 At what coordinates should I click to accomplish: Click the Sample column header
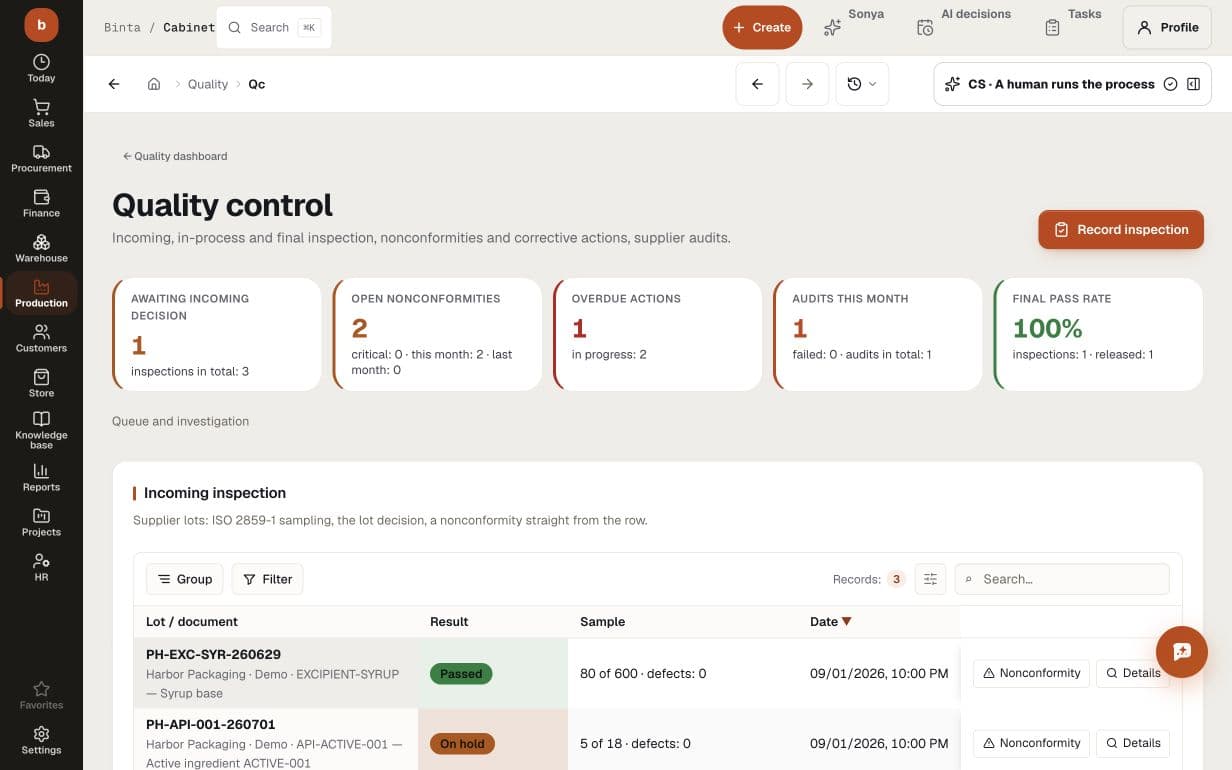[x=602, y=621]
